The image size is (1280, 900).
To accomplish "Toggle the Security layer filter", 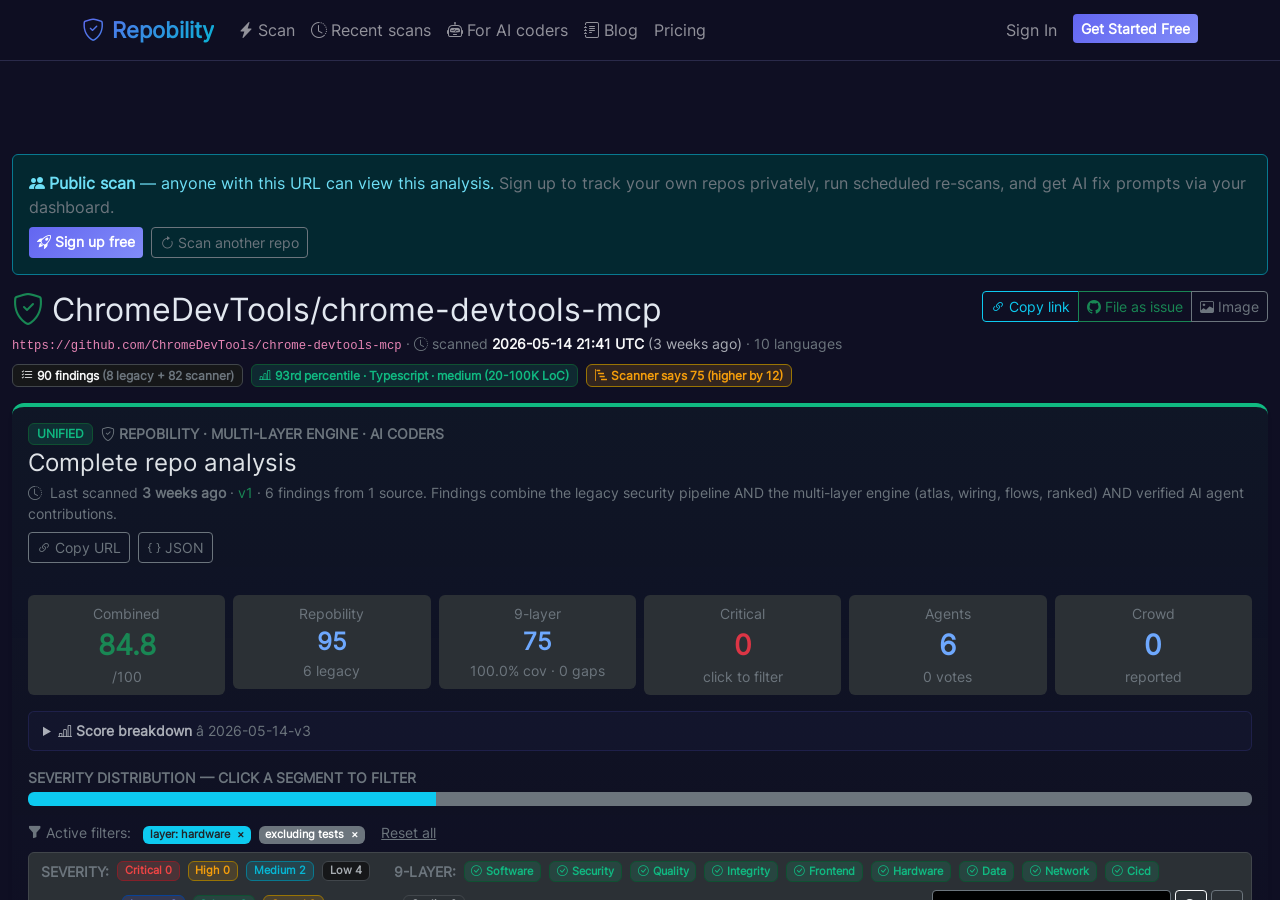I will click(586, 872).
